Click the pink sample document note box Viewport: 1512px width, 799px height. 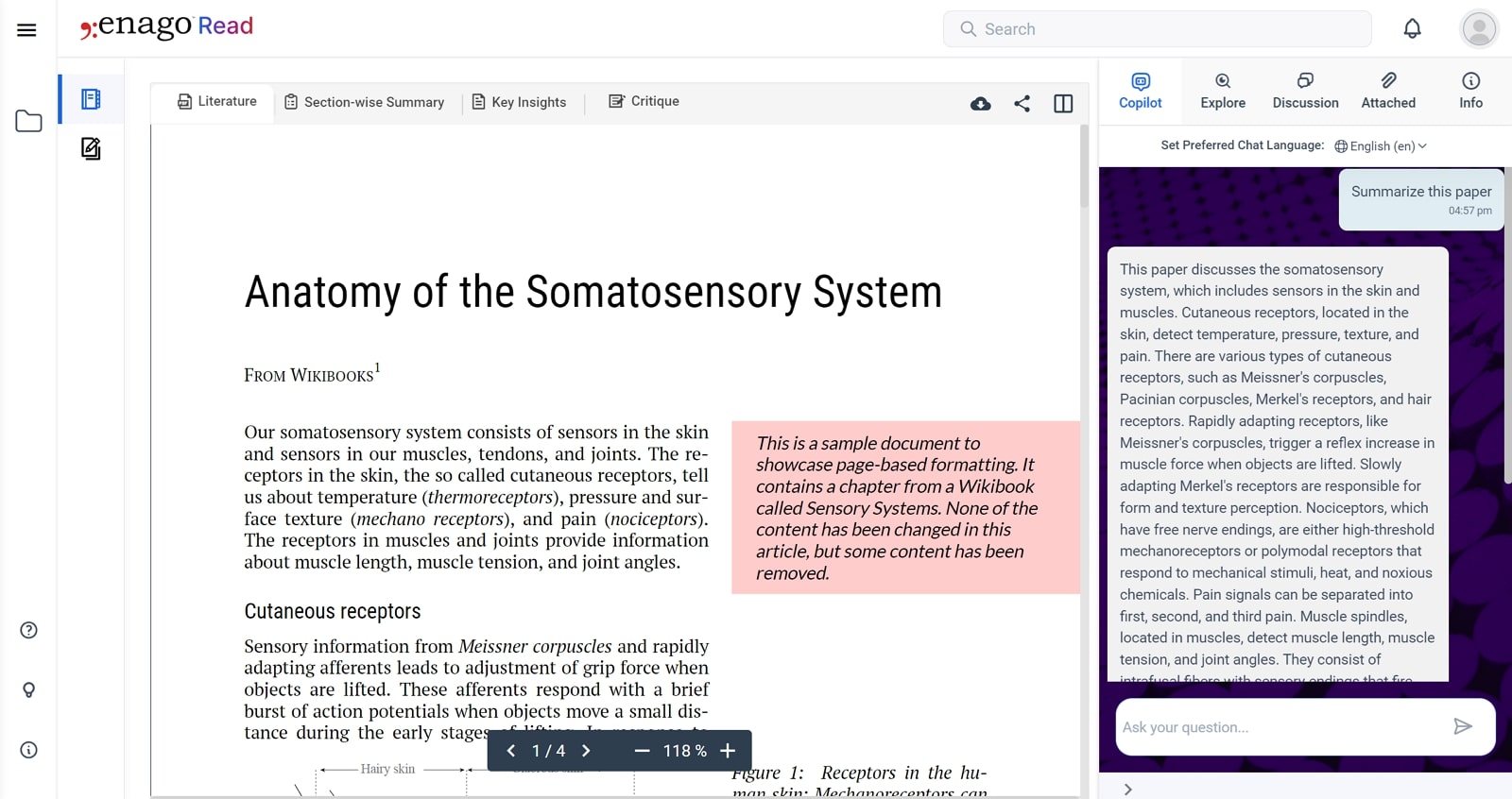coord(905,507)
